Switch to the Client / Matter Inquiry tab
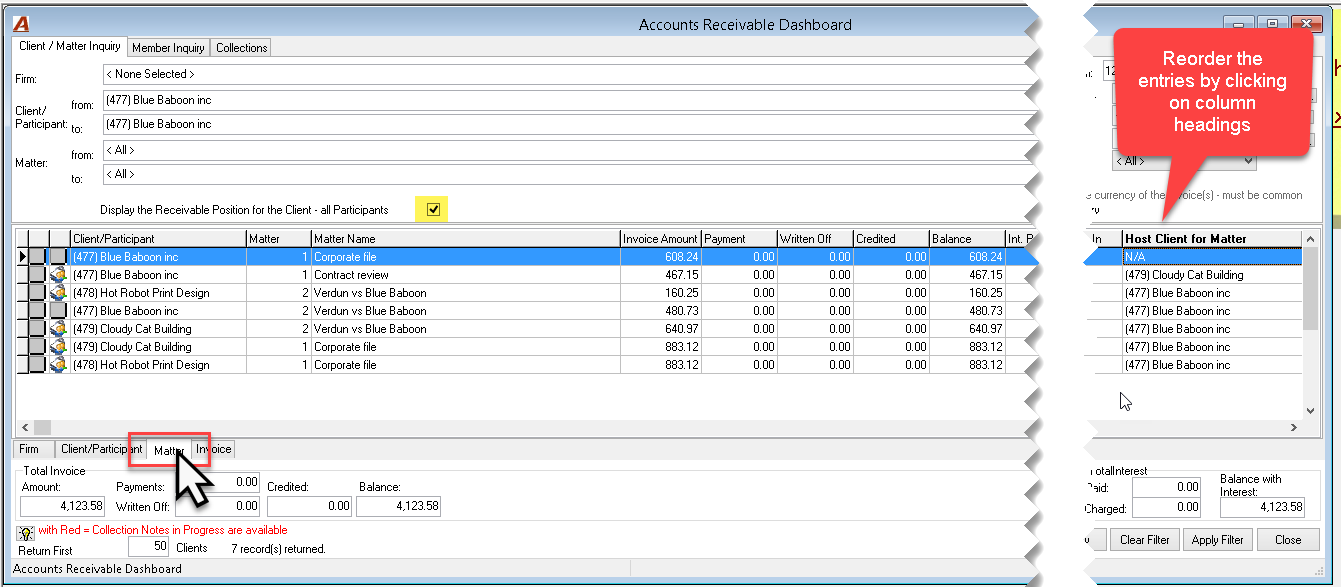The width and height of the screenshot is (1341, 587). (70, 46)
